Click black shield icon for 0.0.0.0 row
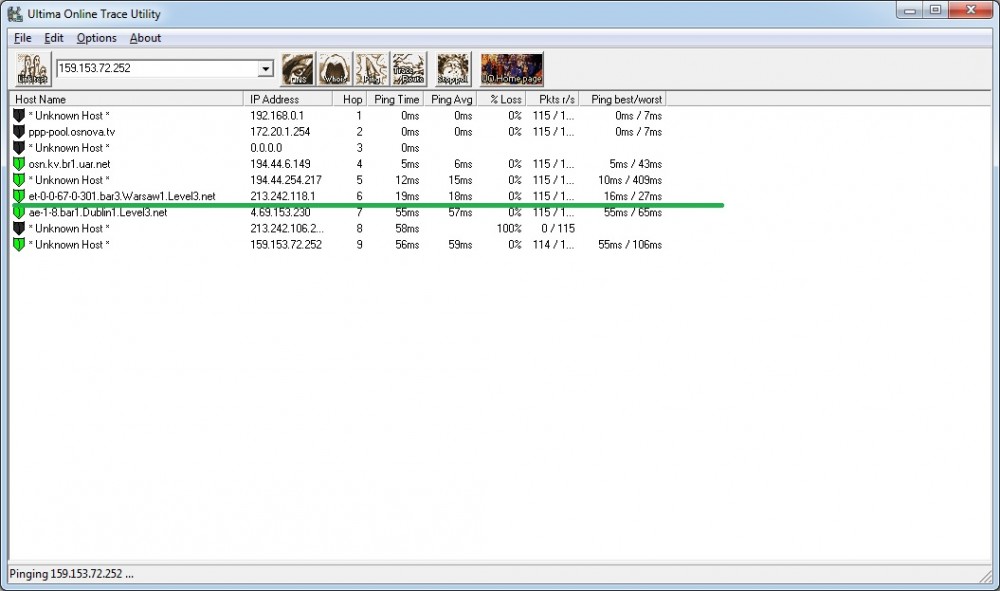1000x591 pixels. (x=18, y=147)
